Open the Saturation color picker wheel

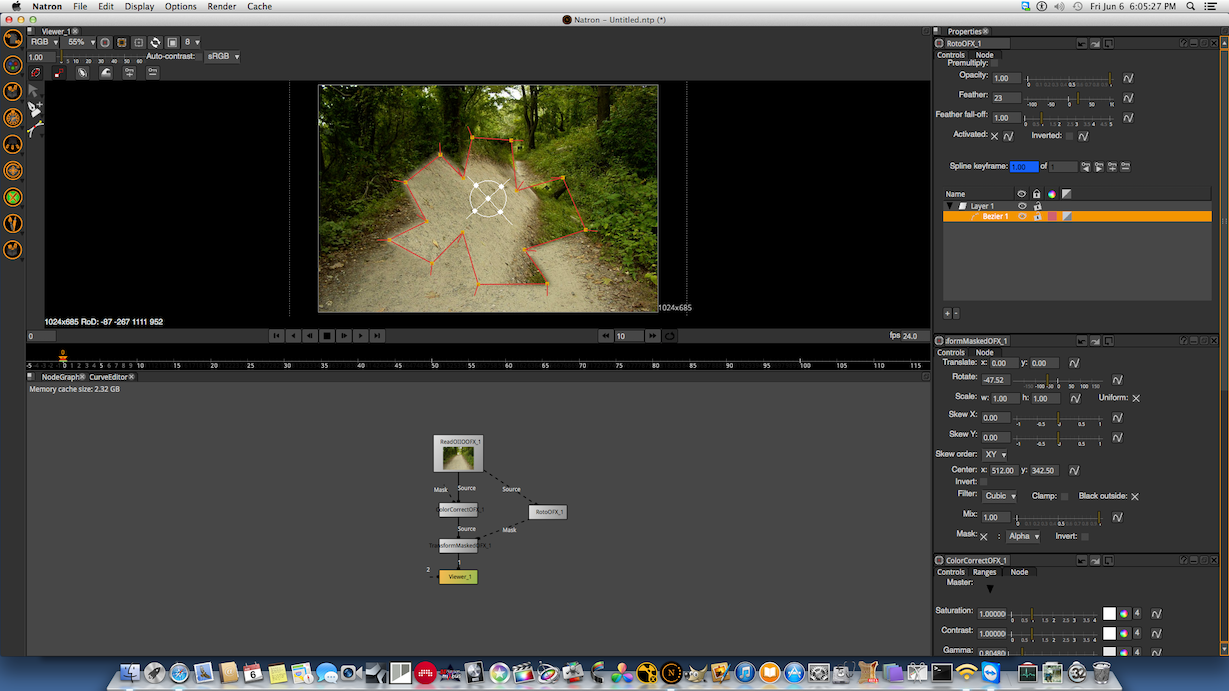tap(1123, 613)
